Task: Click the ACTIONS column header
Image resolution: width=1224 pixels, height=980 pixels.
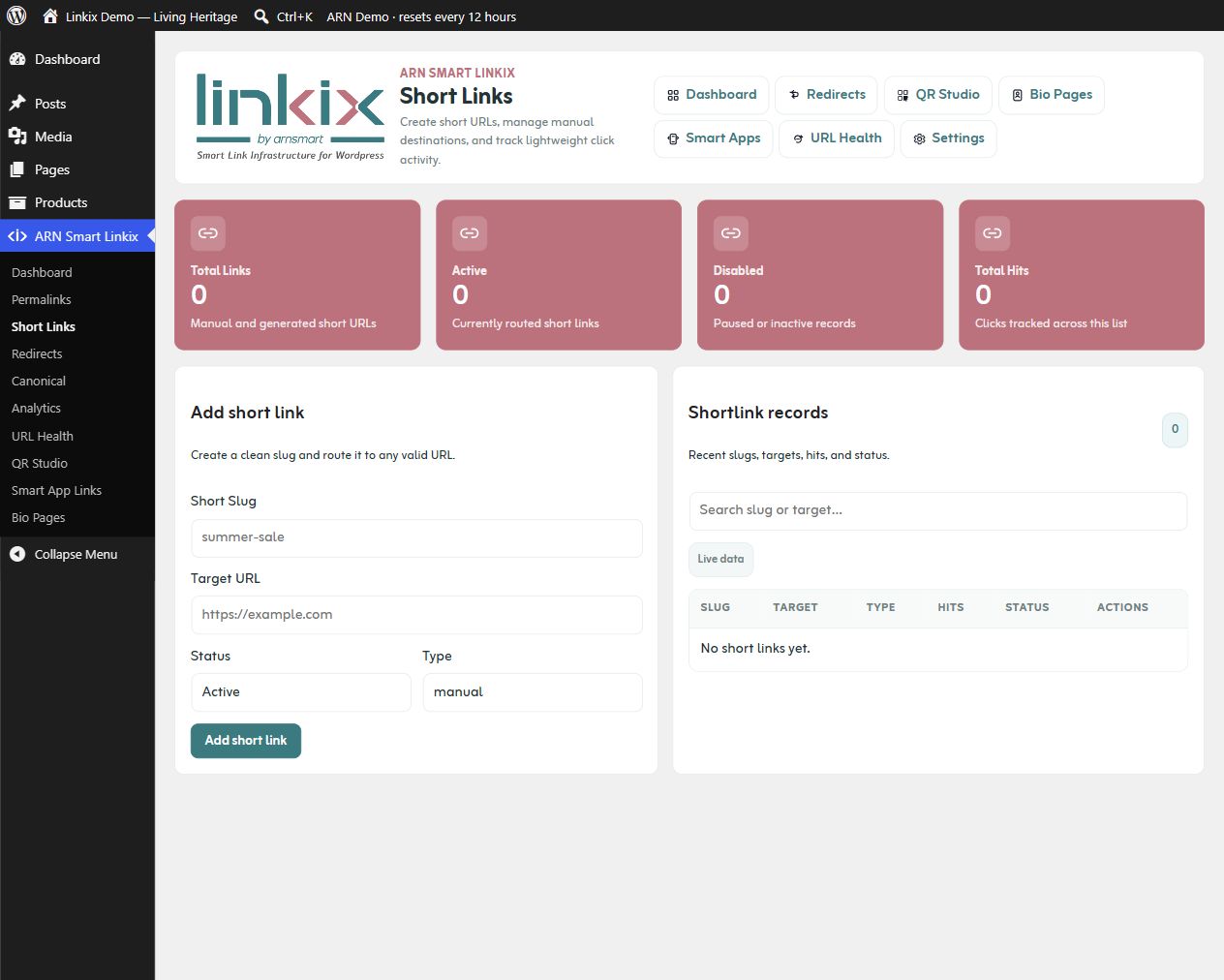Action: point(1122,607)
